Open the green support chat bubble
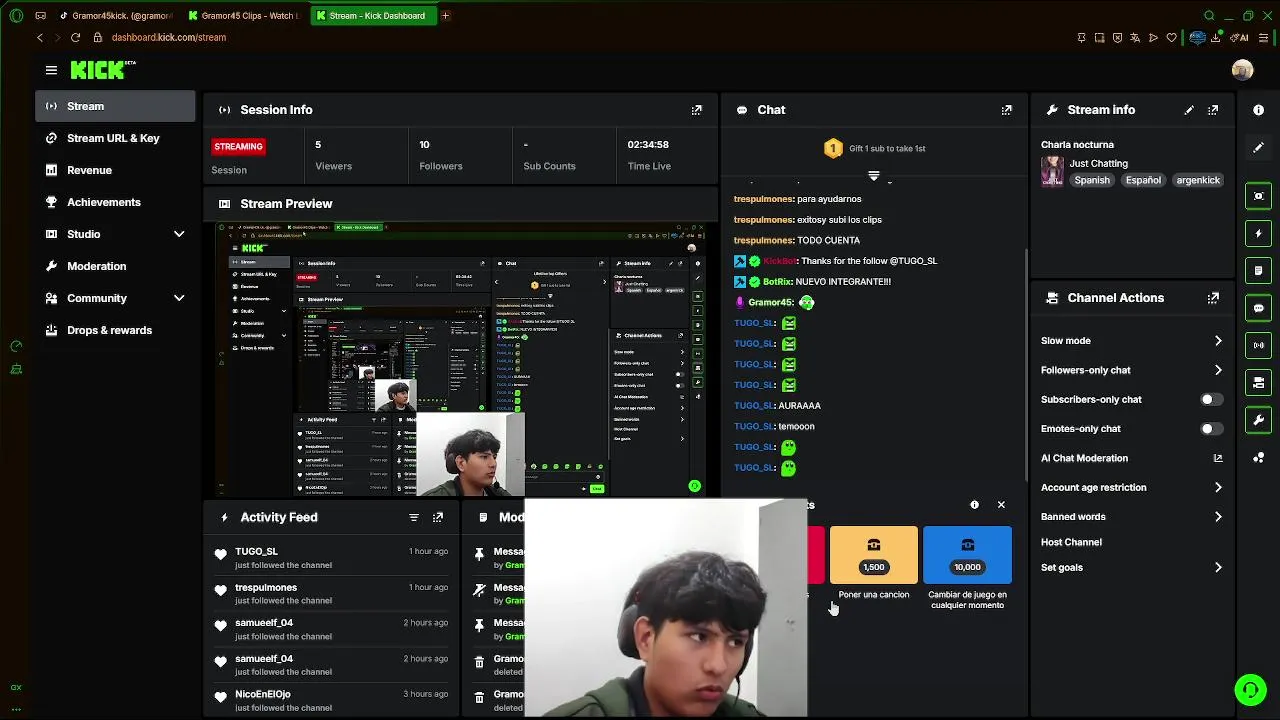Screen dimensions: 1280x720 click(1250, 690)
